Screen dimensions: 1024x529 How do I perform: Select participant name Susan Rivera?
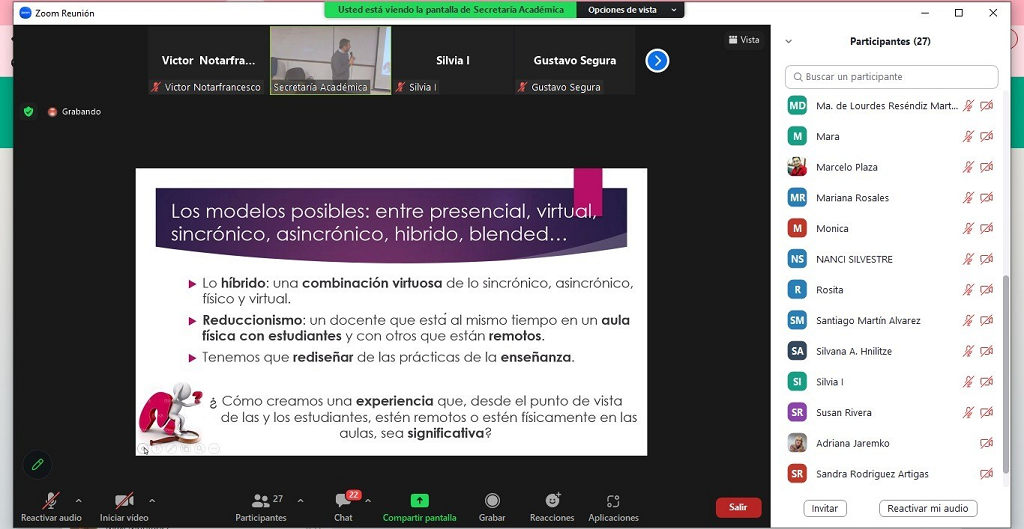pos(844,413)
